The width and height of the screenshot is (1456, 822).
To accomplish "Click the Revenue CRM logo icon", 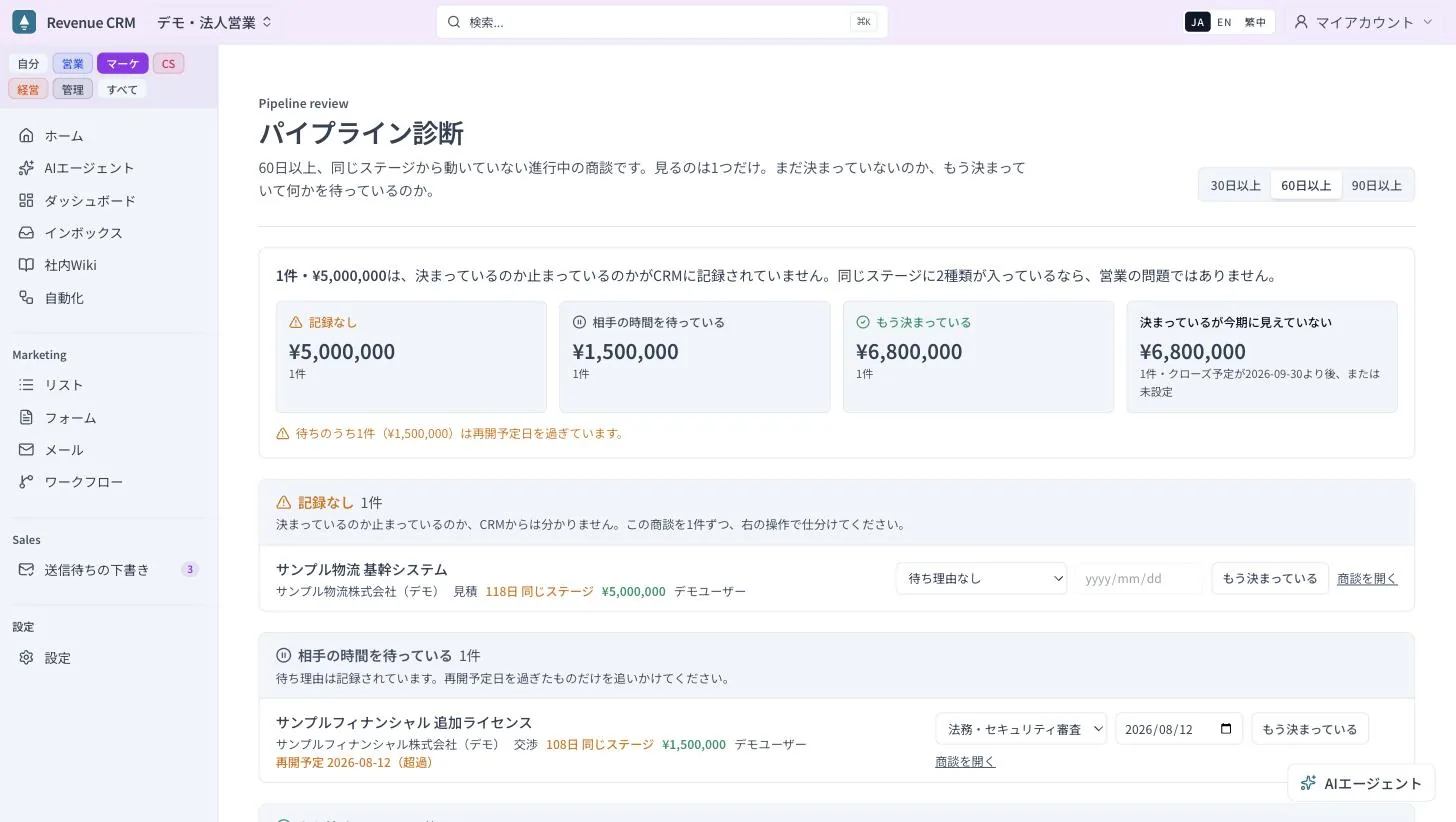I will (x=24, y=22).
